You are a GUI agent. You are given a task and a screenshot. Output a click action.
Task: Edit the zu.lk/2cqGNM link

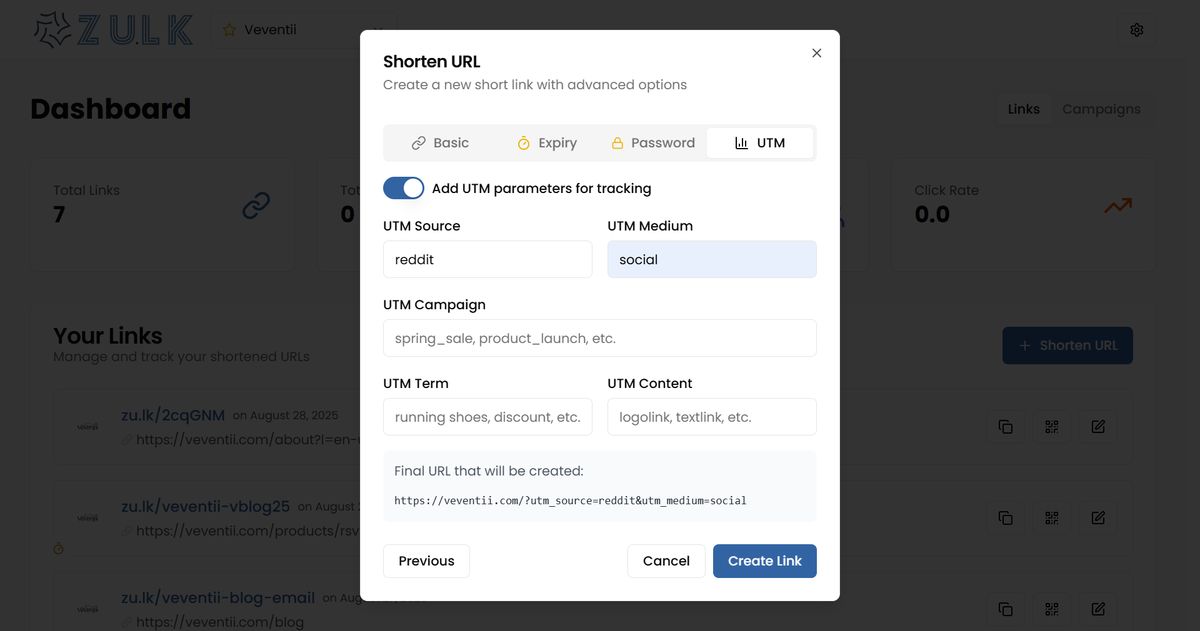tap(1098, 427)
